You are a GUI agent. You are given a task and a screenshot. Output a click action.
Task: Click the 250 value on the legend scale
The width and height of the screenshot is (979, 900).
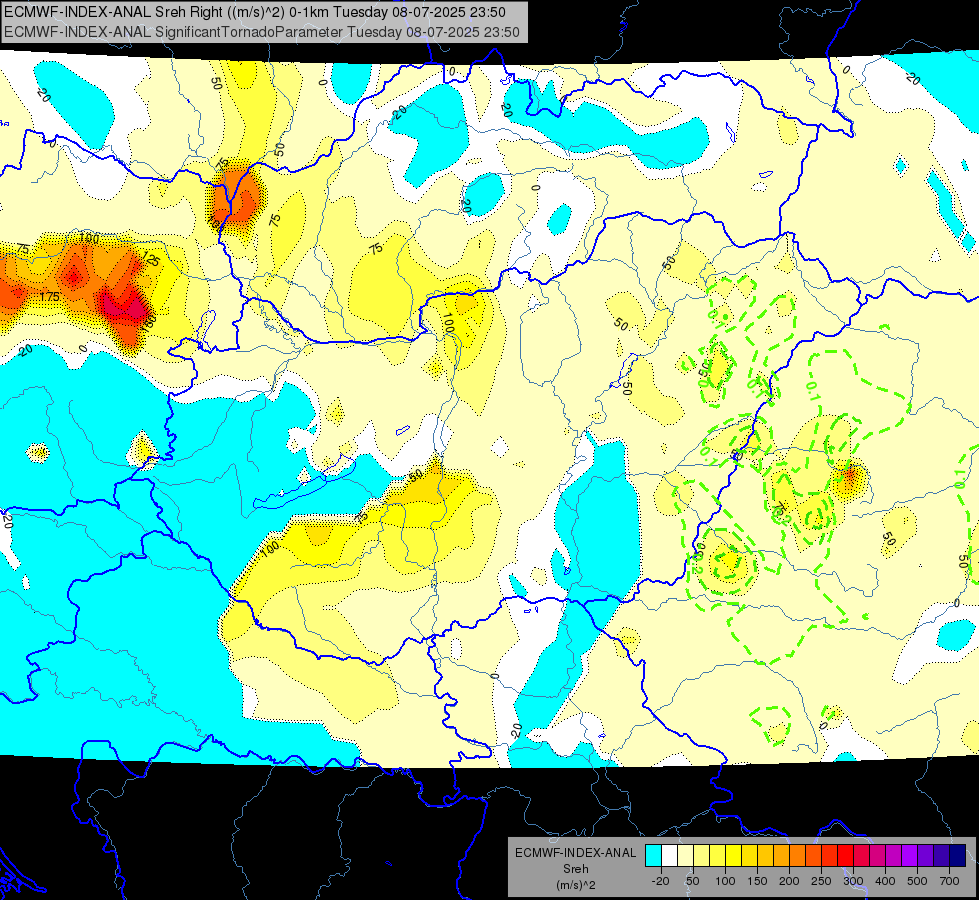(821, 881)
